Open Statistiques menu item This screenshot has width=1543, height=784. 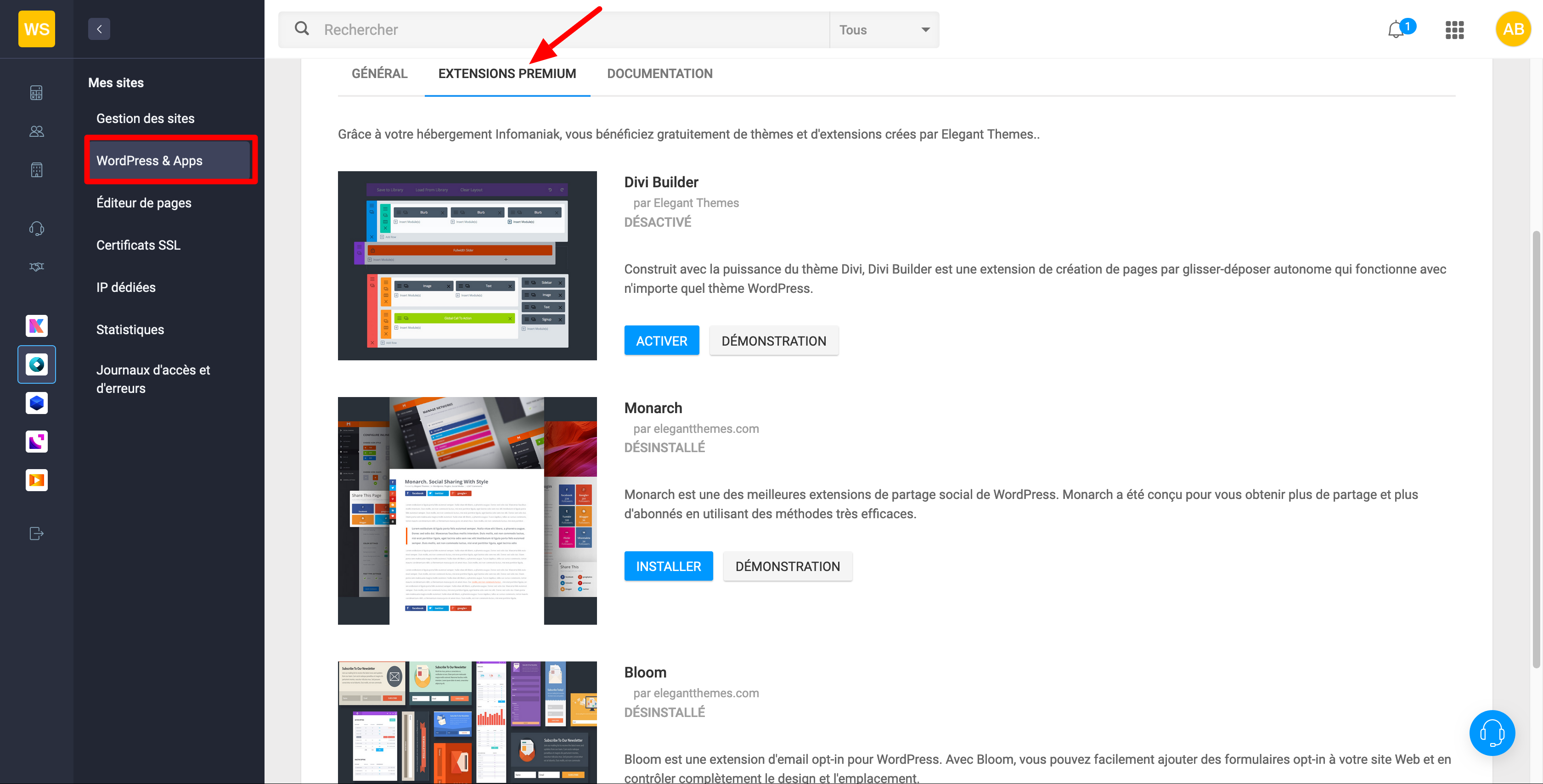pyautogui.click(x=130, y=330)
